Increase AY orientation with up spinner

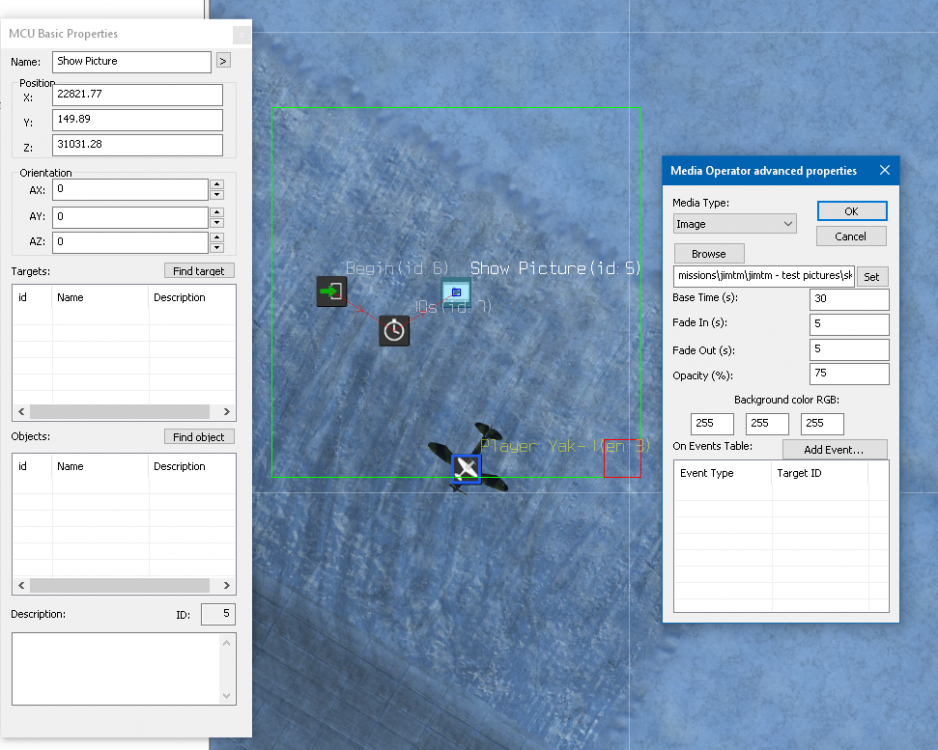click(217, 211)
